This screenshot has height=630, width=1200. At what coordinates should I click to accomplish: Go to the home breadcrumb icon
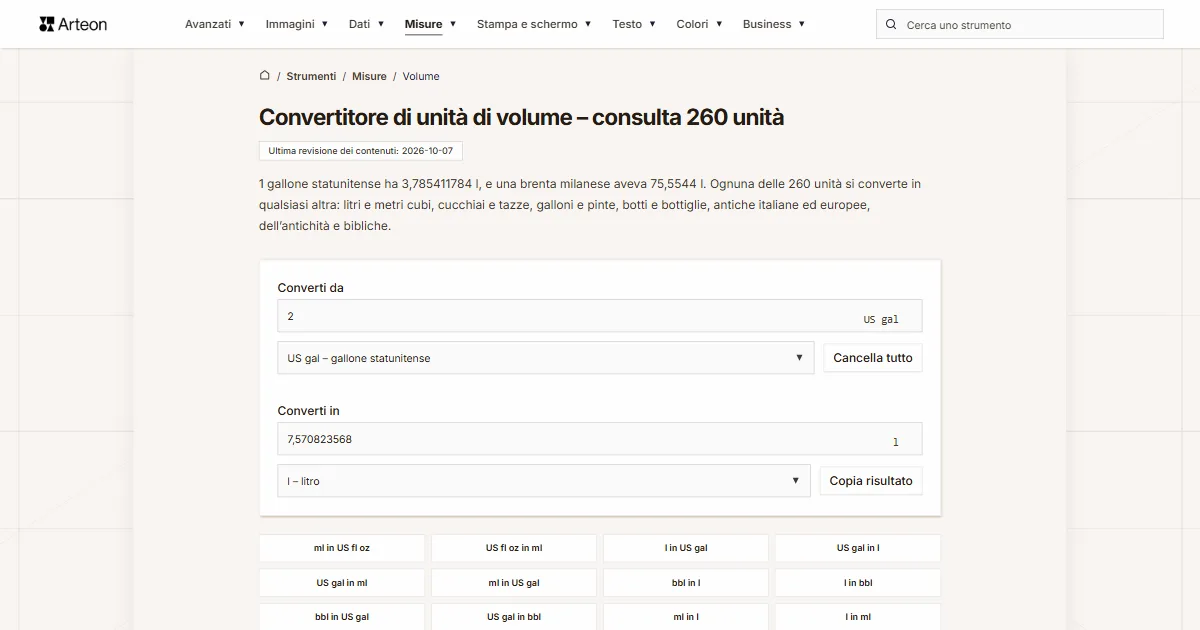click(x=265, y=76)
